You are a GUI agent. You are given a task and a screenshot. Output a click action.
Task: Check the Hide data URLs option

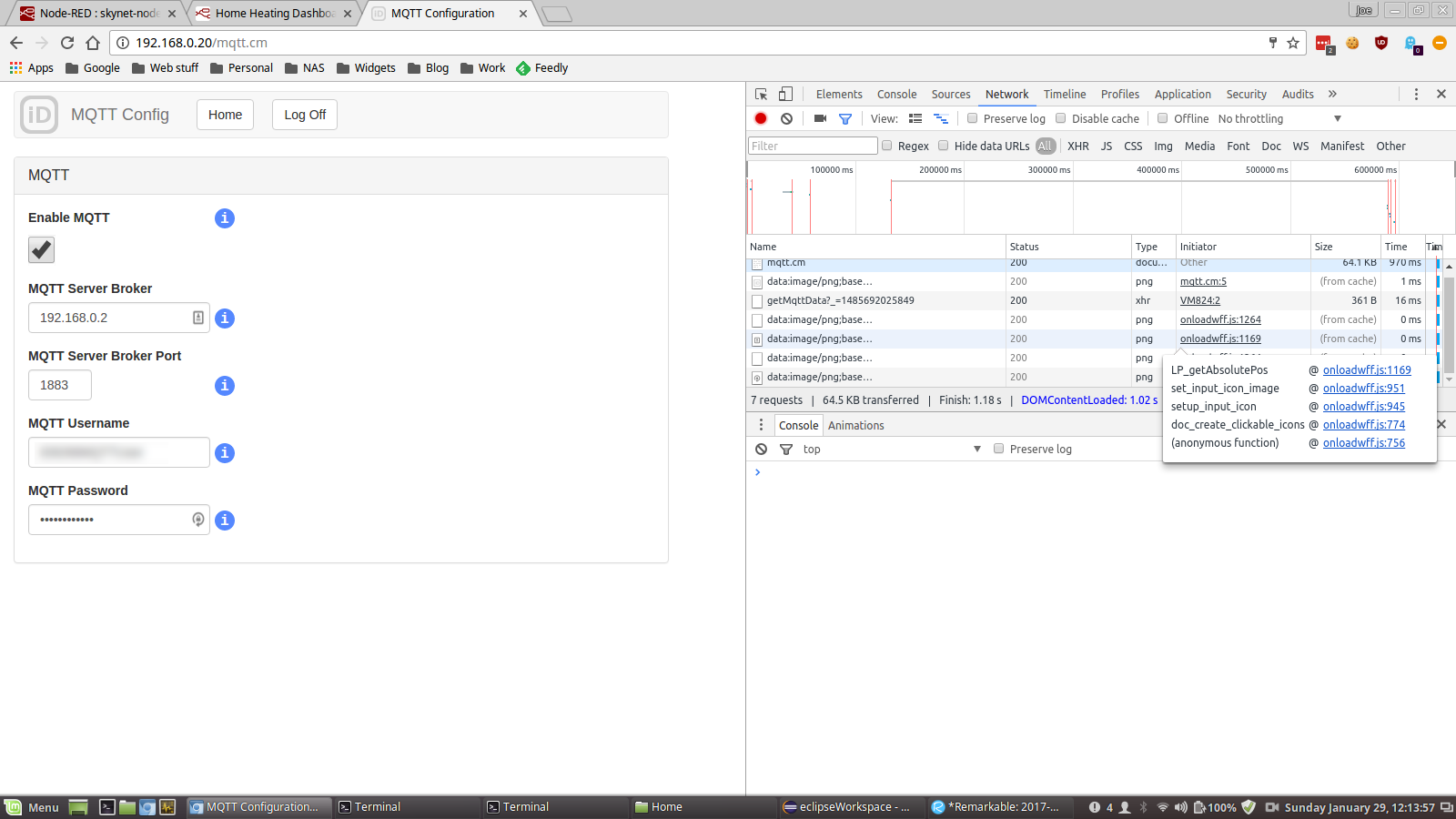click(944, 146)
